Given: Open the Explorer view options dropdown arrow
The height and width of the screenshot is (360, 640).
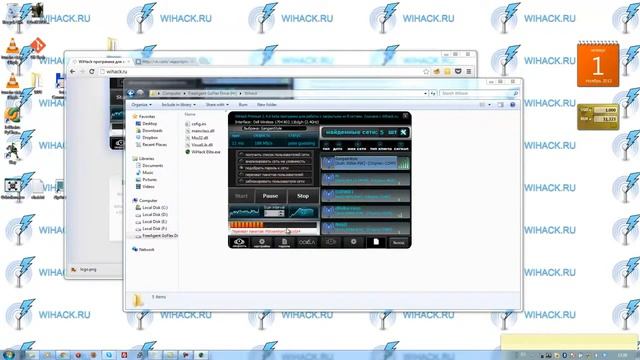Looking at the screenshot, I should 490,105.
